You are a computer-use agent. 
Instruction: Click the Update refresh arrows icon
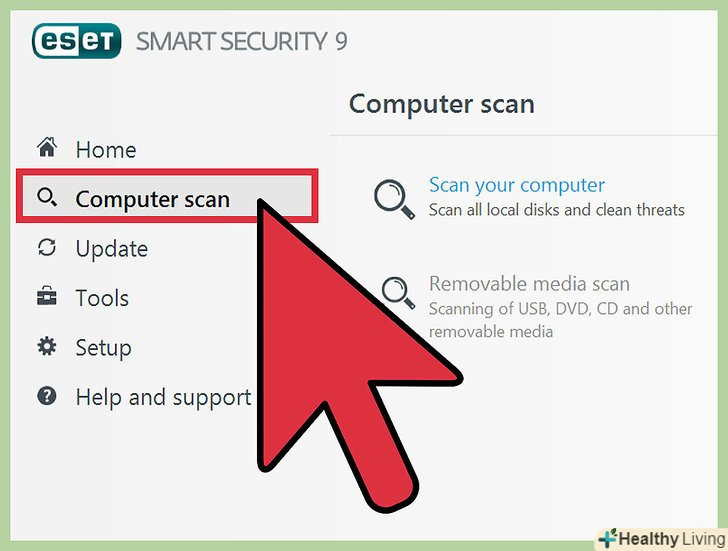point(47,247)
